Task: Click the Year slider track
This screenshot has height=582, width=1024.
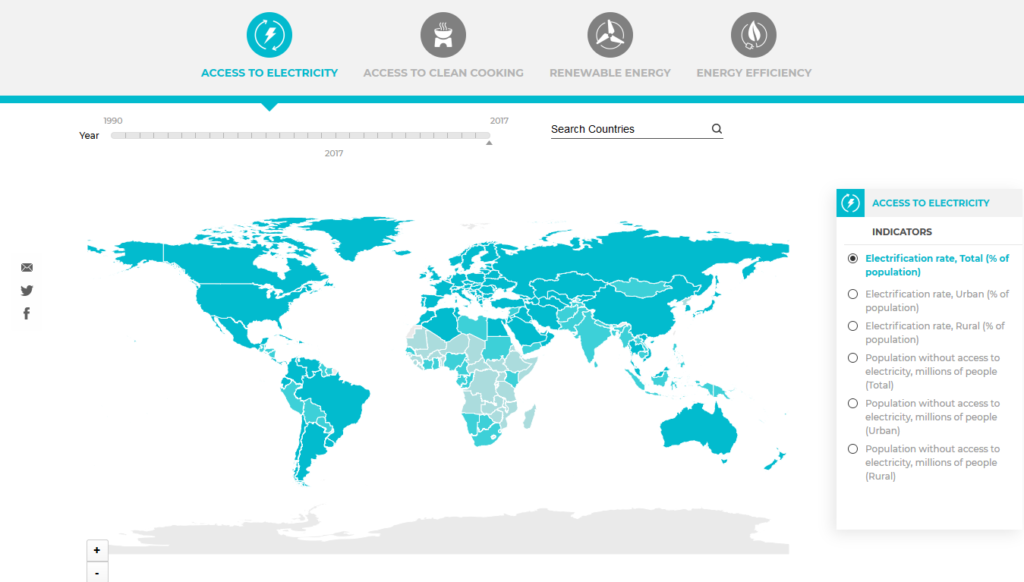Action: [x=300, y=135]
